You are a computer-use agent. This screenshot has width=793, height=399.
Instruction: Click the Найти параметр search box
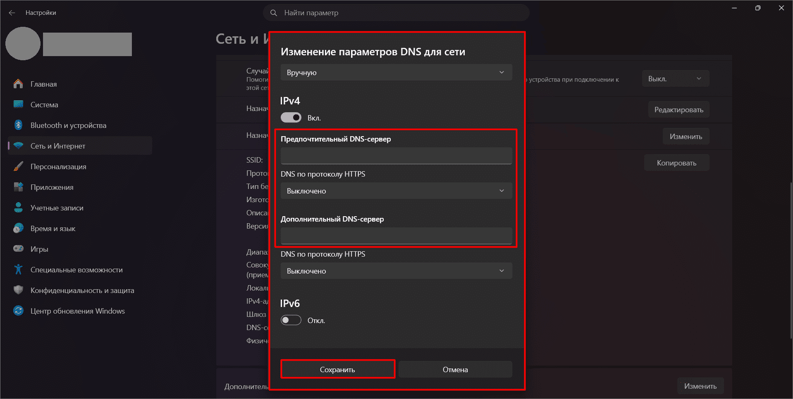click(396, 13)
